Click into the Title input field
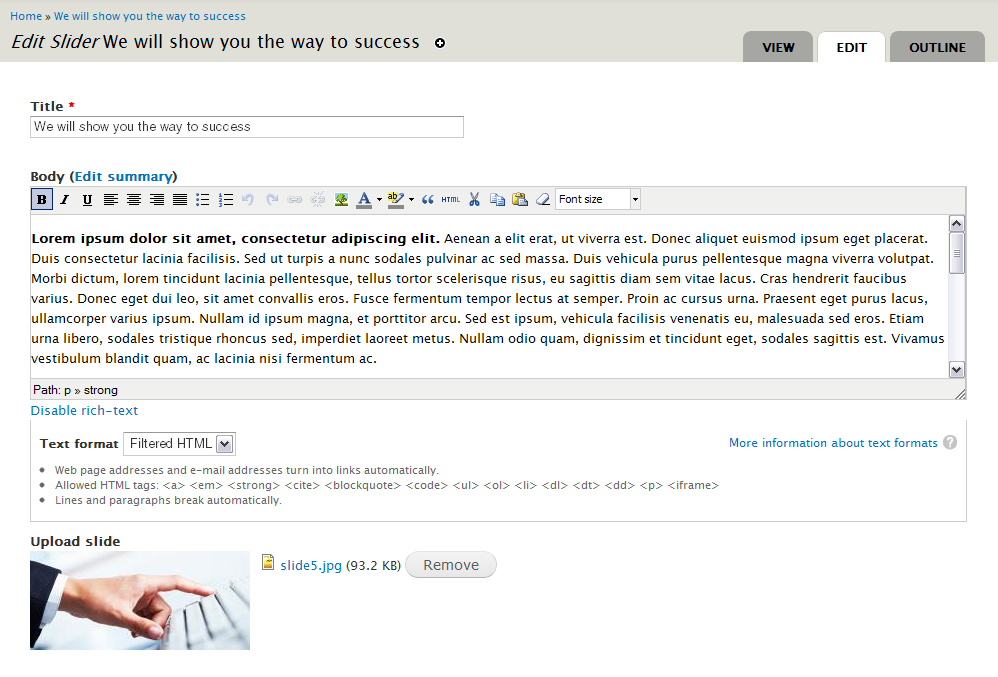 pyautogui.click(x=247, y=127)
